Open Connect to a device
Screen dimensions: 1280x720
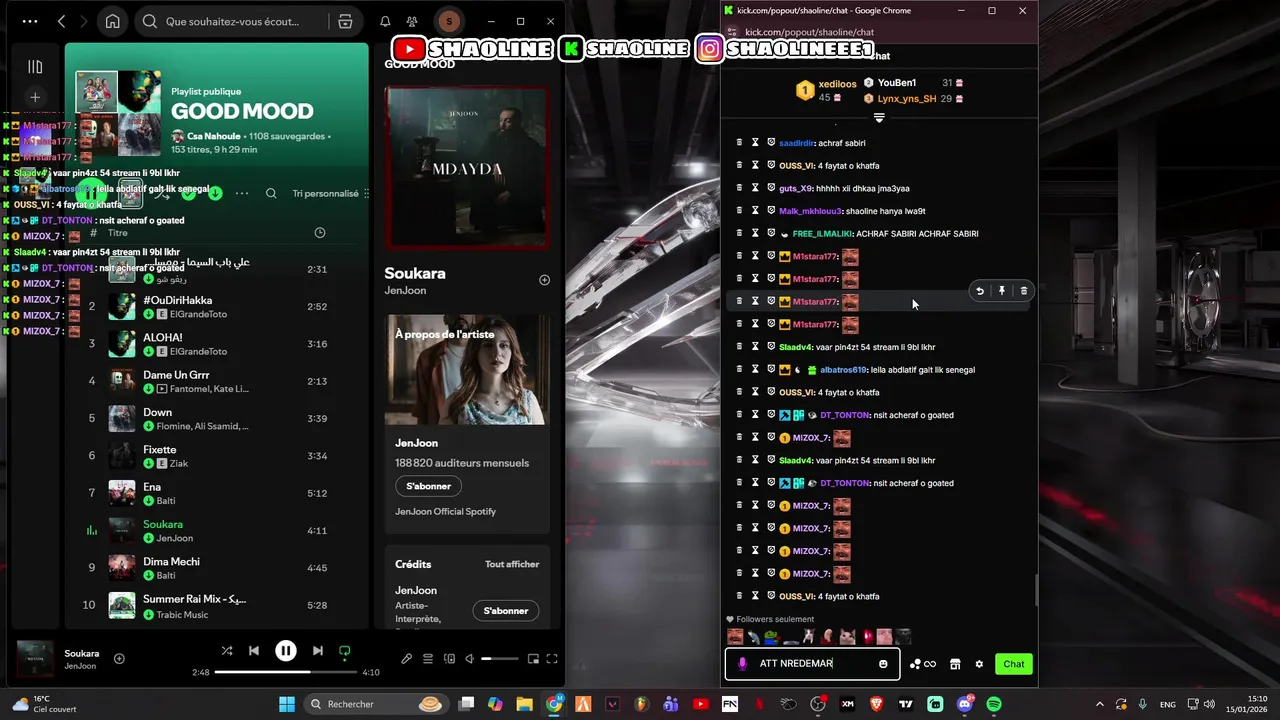[x=449, y=658]
